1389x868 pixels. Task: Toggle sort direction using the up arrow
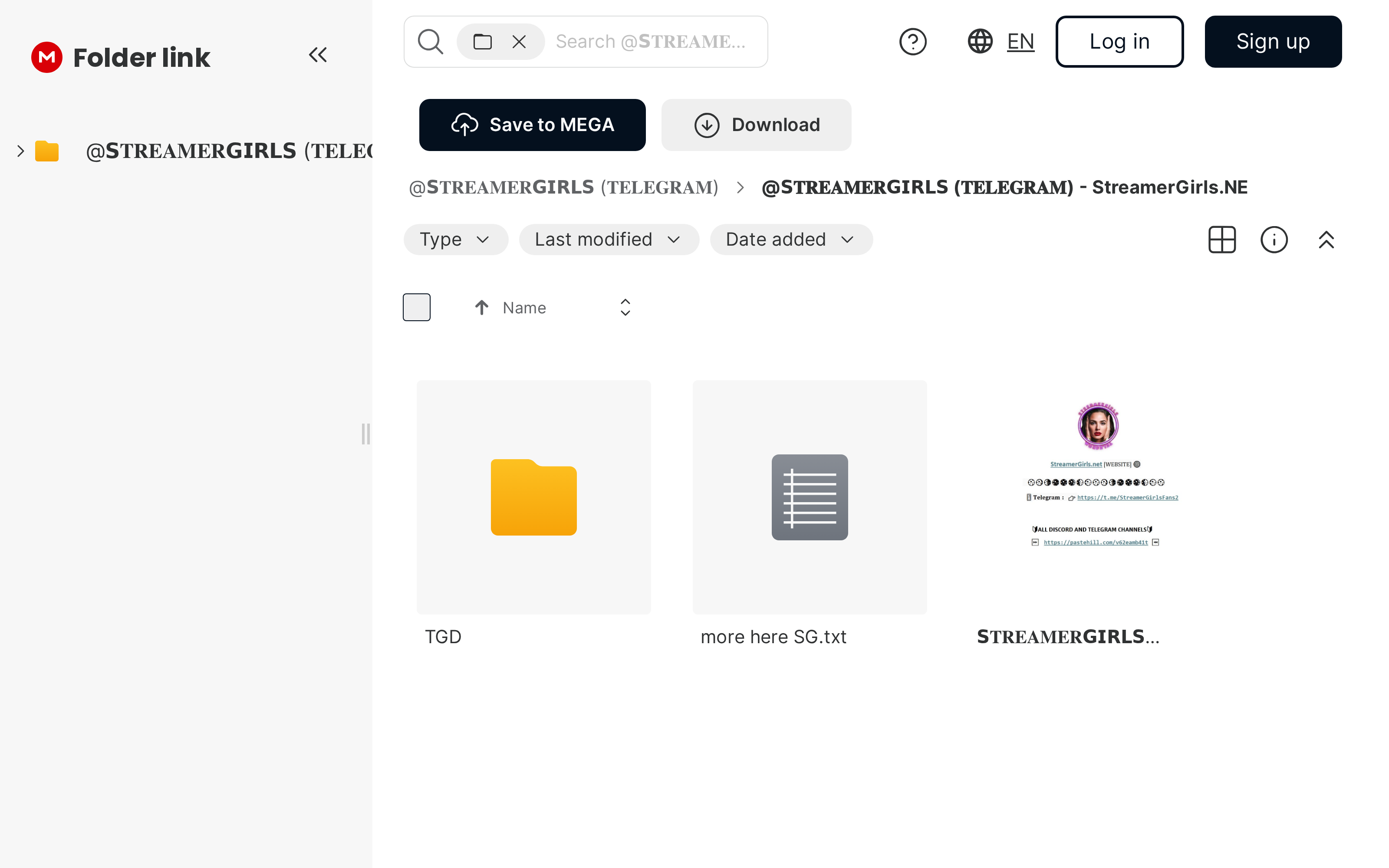pyautogui.click(x=481, y=308)
